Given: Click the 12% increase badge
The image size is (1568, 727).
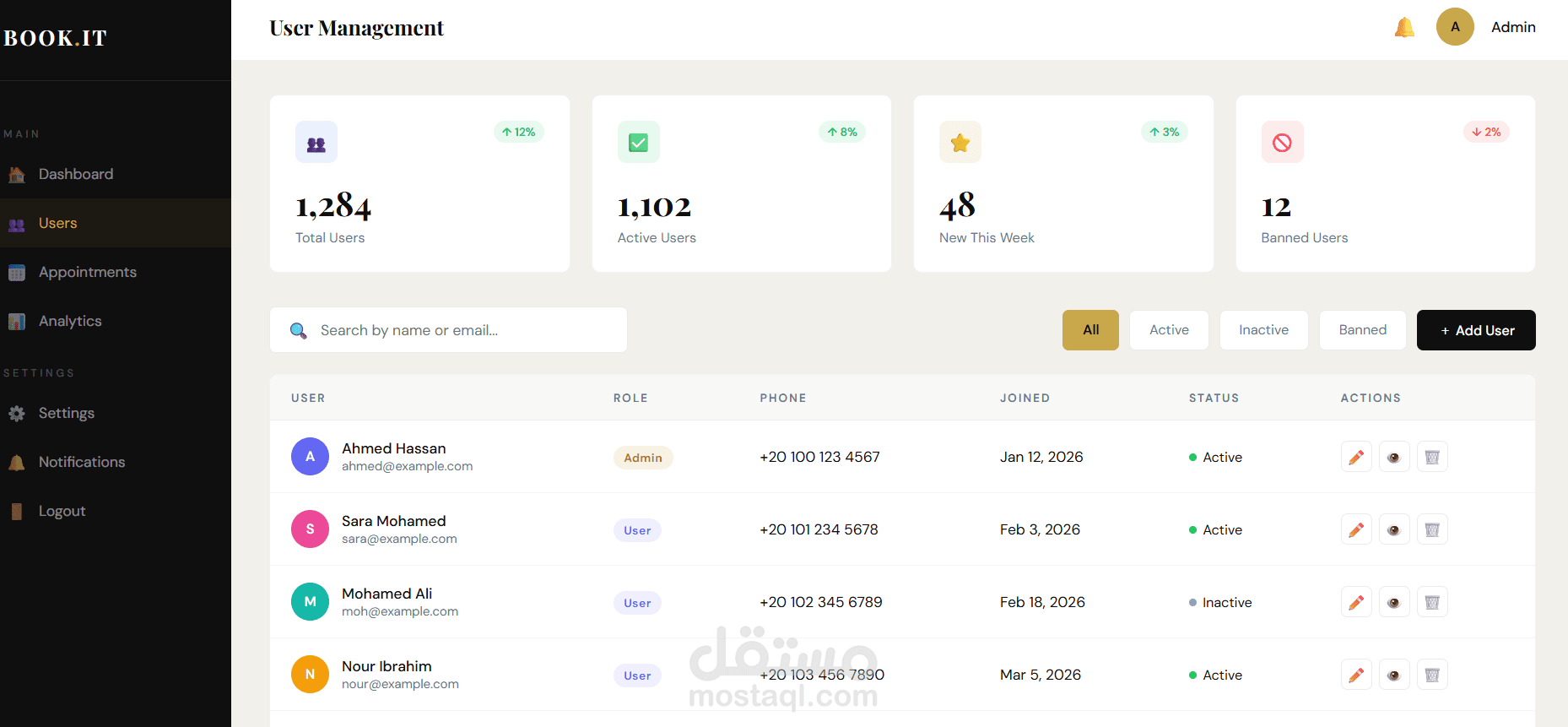Looking at the screenshot, I should 519,132.
